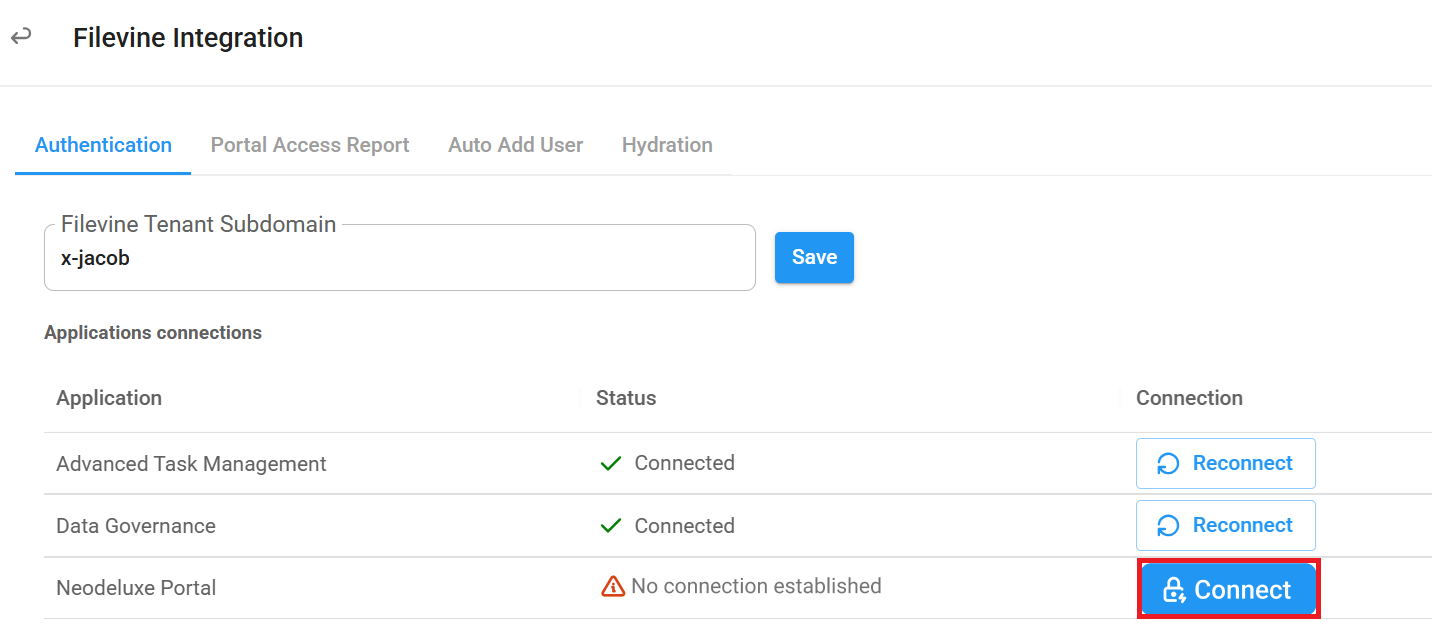The height and width of the screenshot is (637, 1432).
Task: Select the Neodeluxe Portal row name
Action: pyautogui.click(x=136, y=588)
